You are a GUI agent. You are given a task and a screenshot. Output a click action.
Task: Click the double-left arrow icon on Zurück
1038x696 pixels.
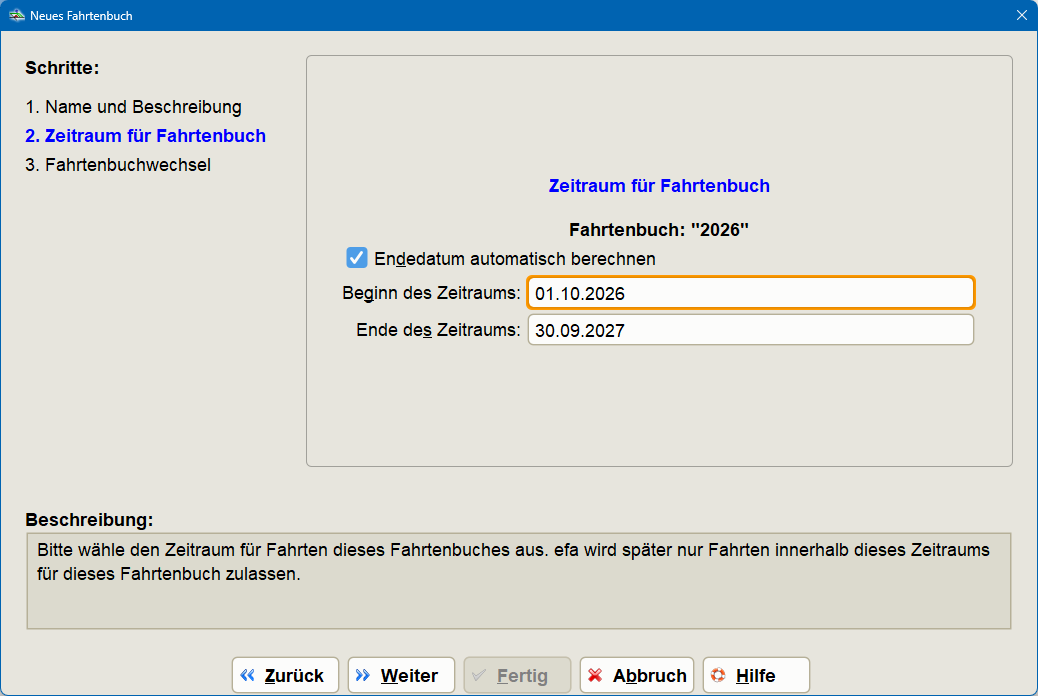pos(247,675)
